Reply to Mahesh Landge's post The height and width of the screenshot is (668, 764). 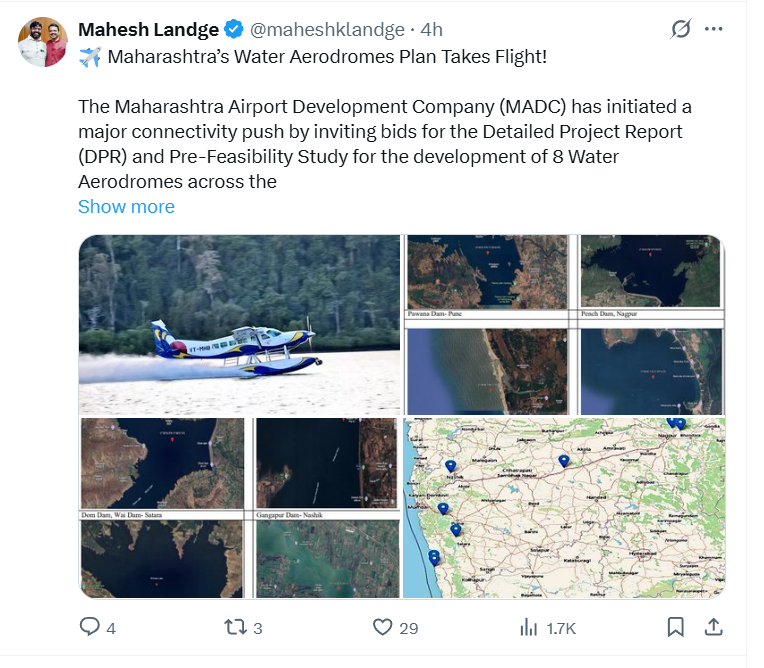coord(90,627)
